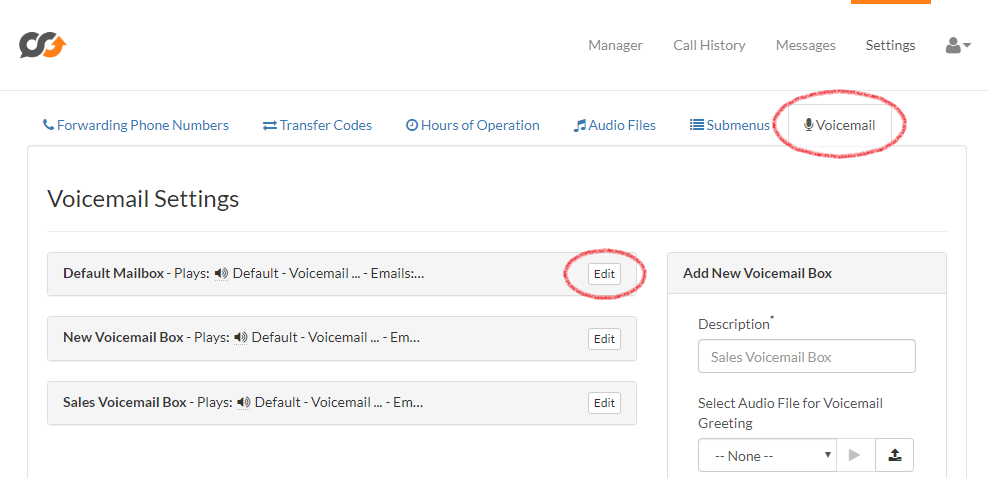Expand the voicemail greeting audio file dropdown
The image size is (989, 478).
[768, 455]
